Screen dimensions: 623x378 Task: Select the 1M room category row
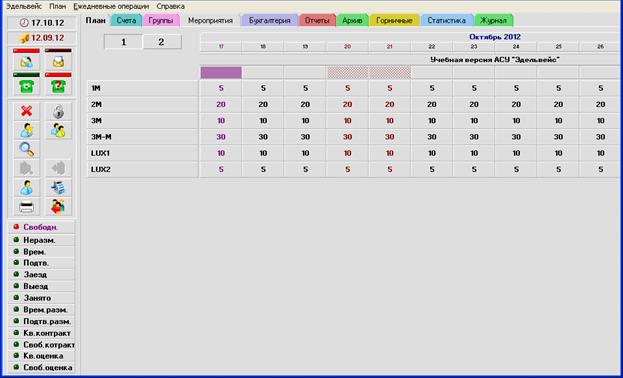click(x=143, y=88)
